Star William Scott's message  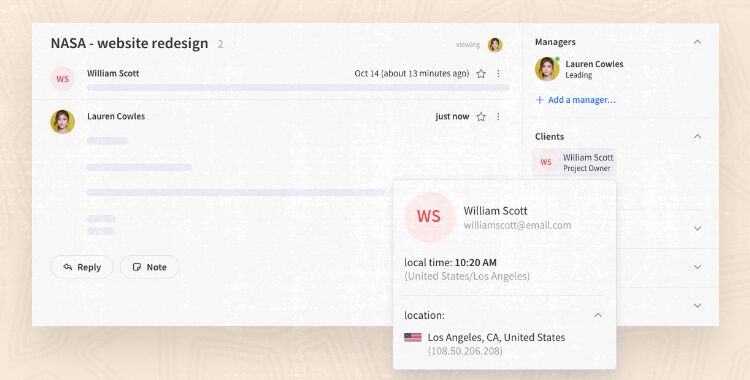pos(481,74)
